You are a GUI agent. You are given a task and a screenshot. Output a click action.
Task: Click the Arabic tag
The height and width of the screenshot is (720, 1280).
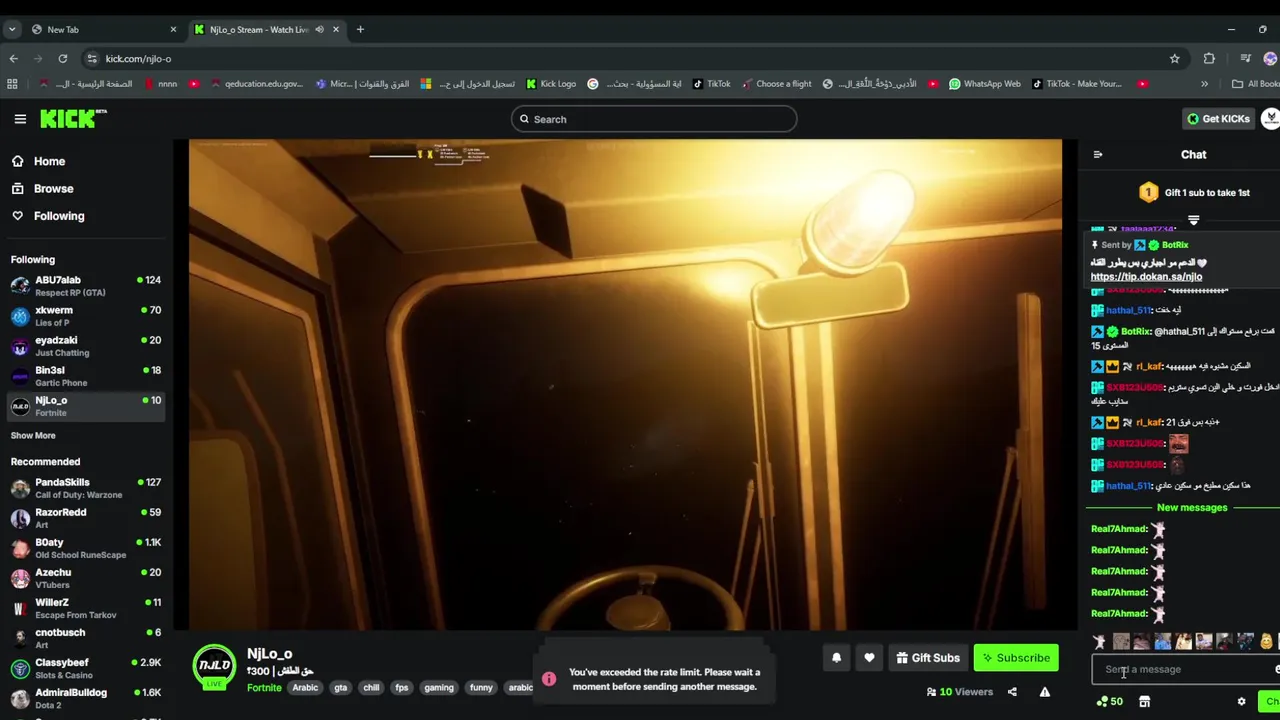(305, 688)
